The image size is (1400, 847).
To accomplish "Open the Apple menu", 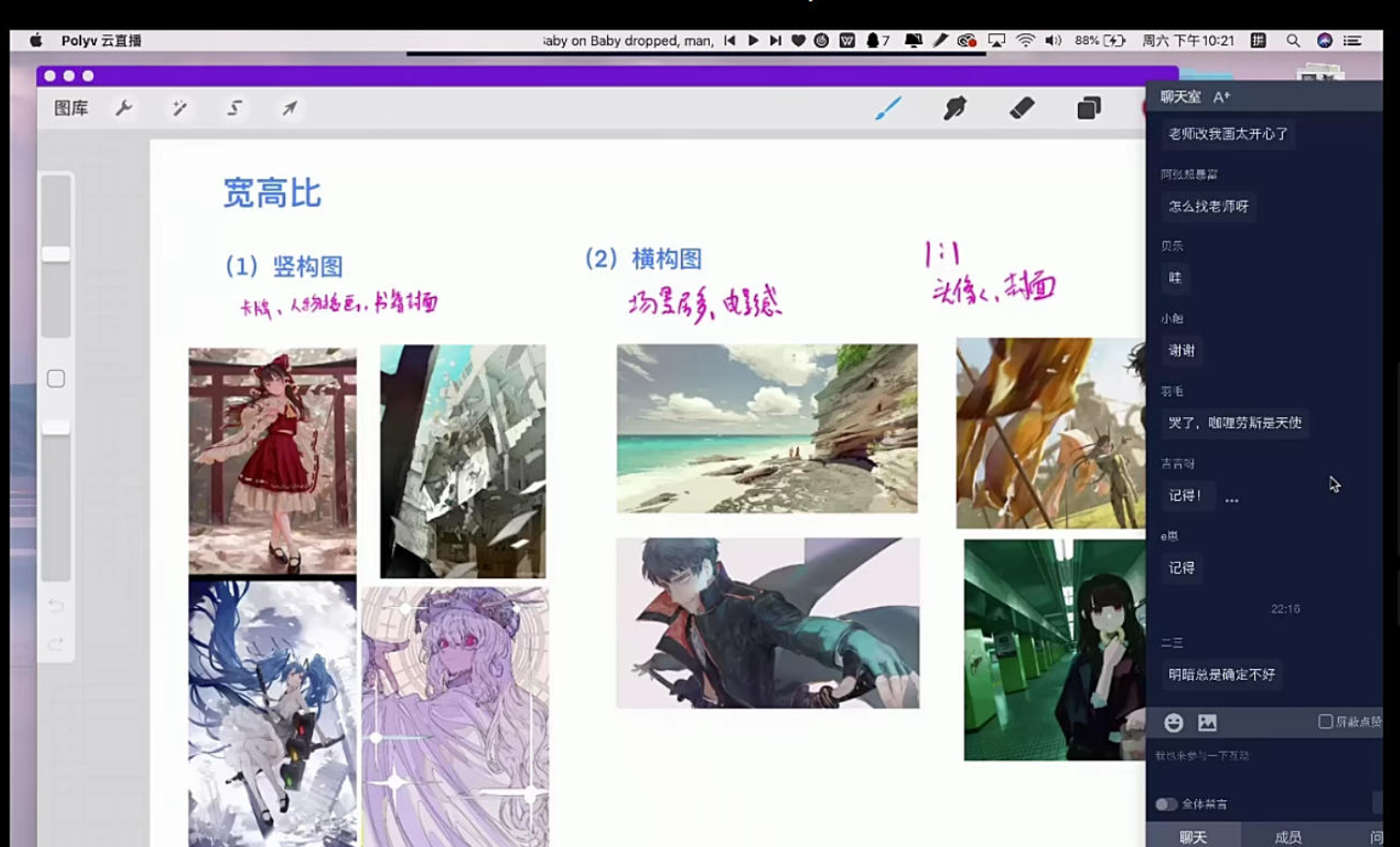I will (x=36, y=40).
